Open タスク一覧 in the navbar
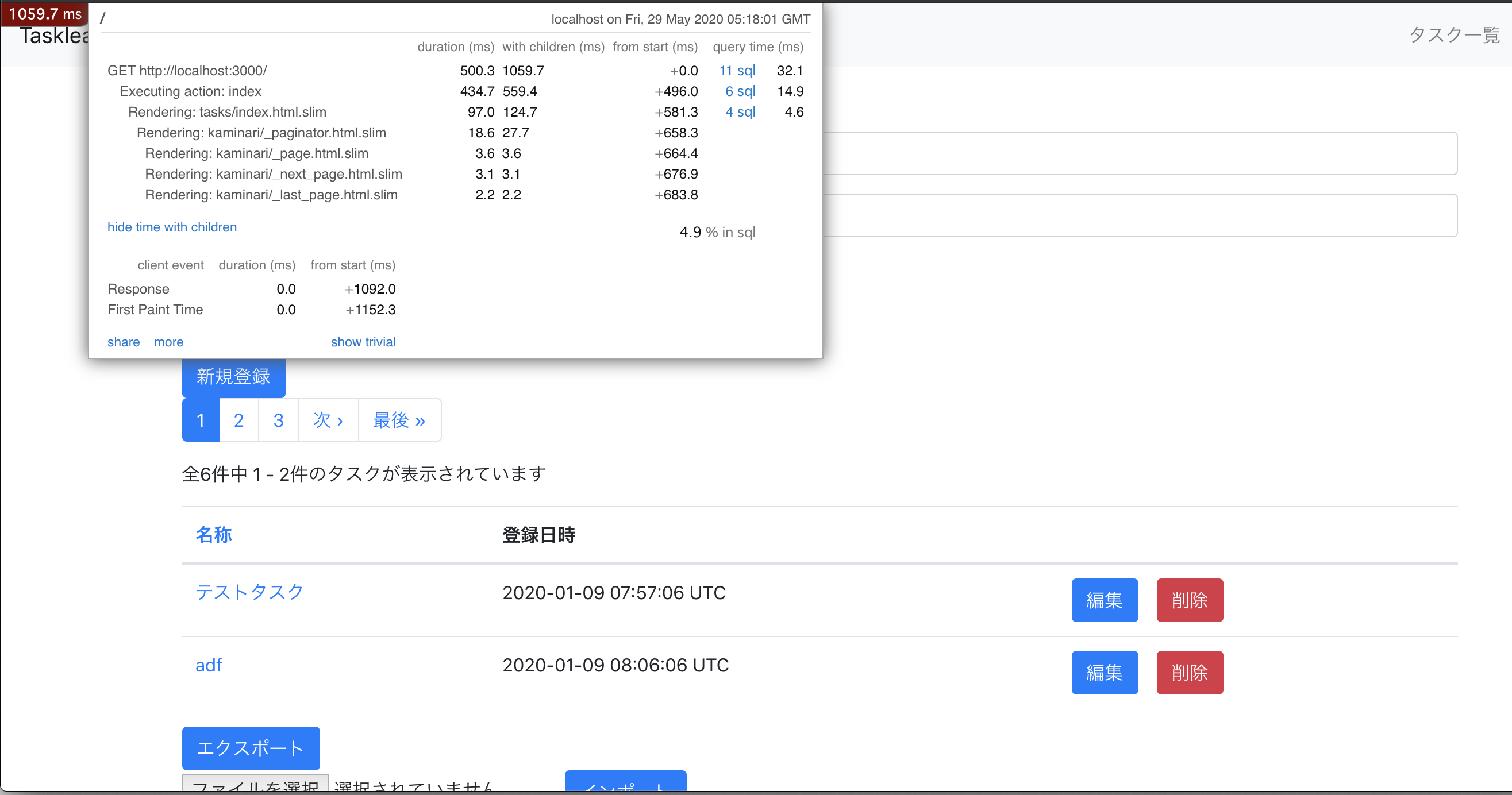This screenshot has width=1512, height=795. [1454, 35]
